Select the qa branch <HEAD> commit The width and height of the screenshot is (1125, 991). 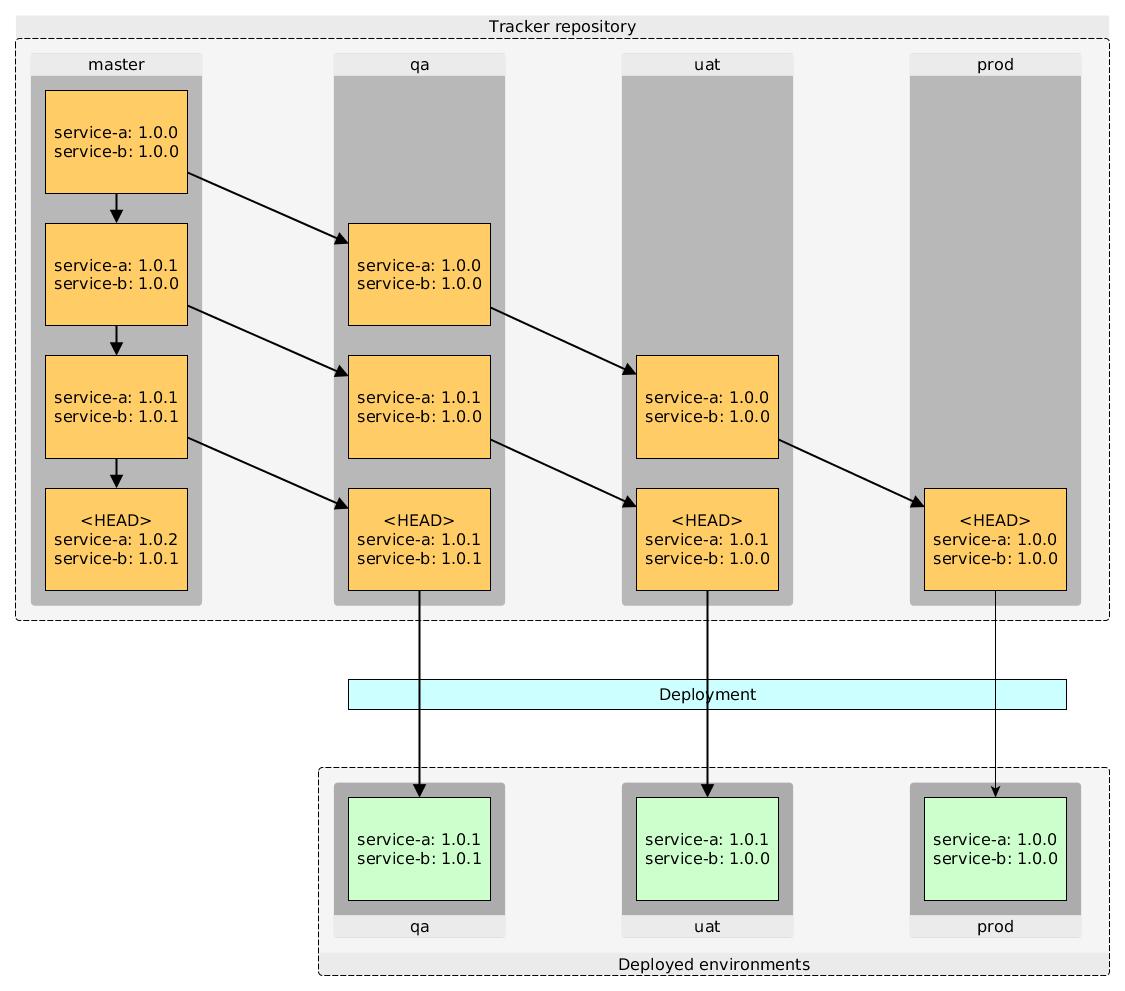click(x=419, y=540)
